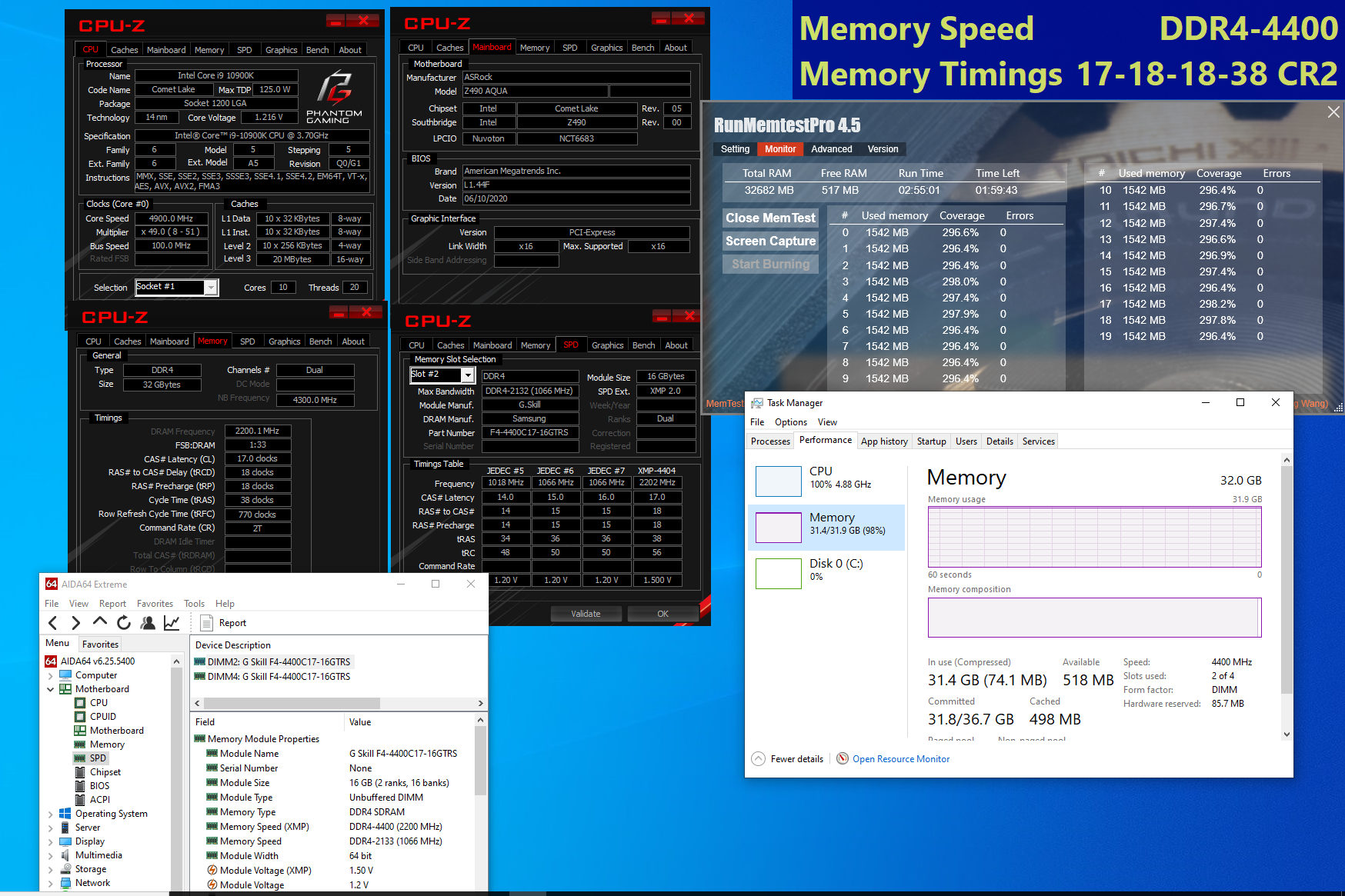Open the App history tab in Task Manager
This screenshot has height=896, width=1345.
(884, 441)
